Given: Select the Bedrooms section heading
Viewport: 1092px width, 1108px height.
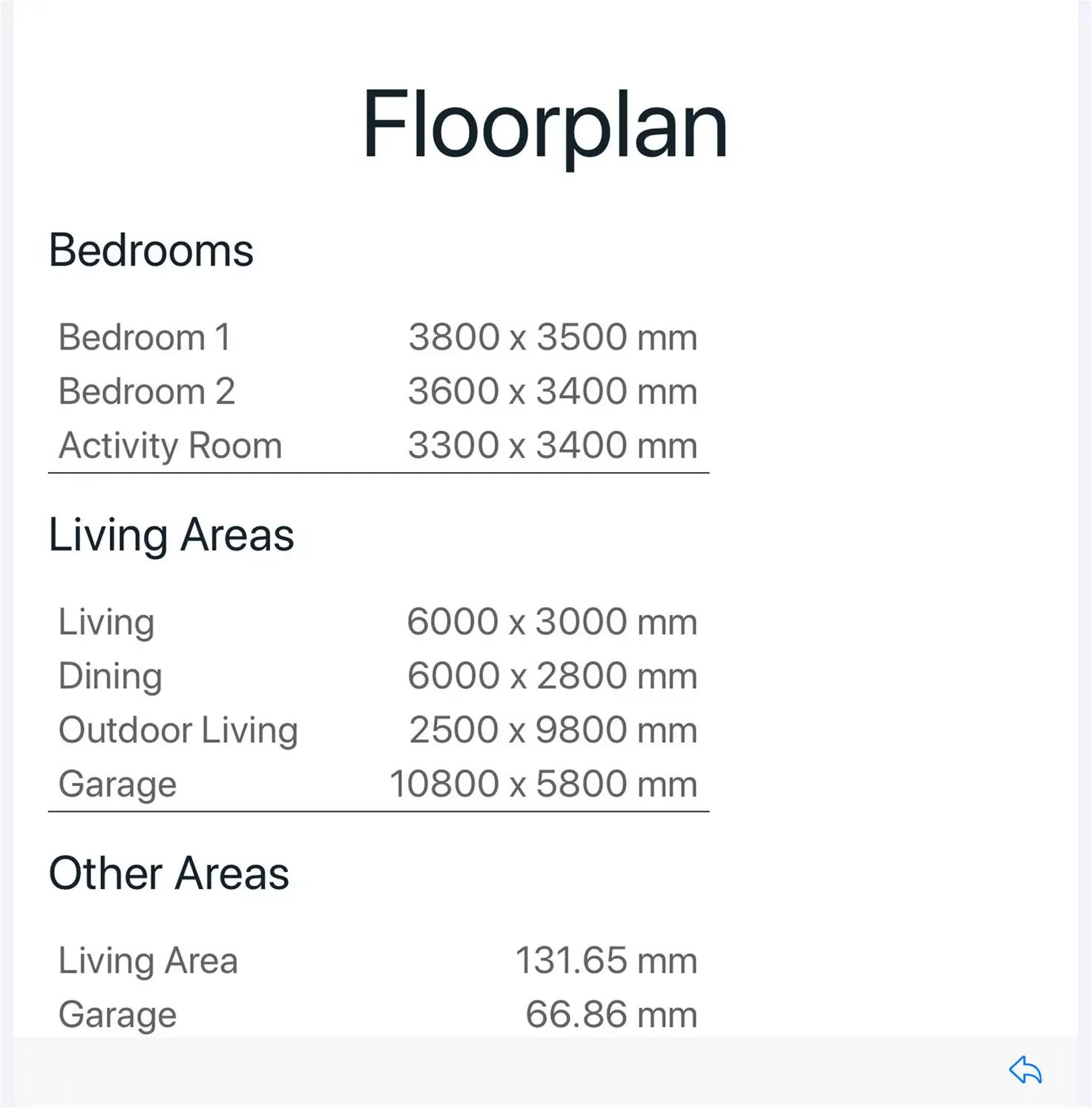Looking at the screenshot, I should [151, 250].
